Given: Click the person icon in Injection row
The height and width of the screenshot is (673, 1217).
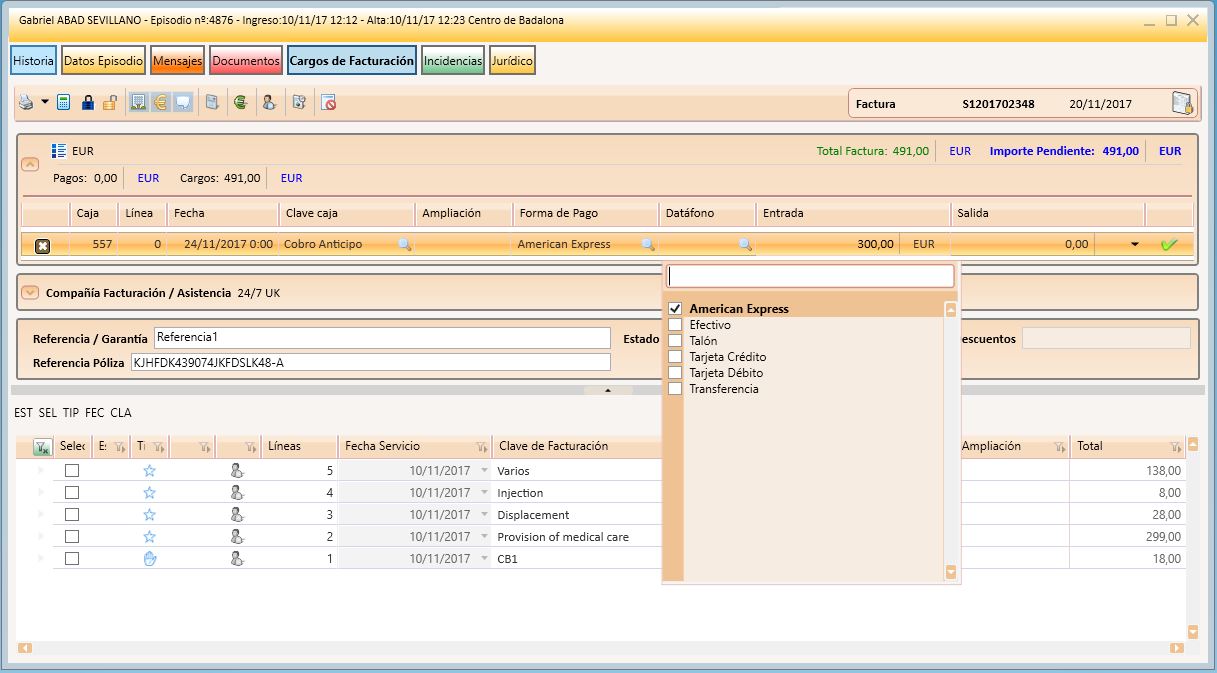Looking at the screenshot, I should coord(236,492).
